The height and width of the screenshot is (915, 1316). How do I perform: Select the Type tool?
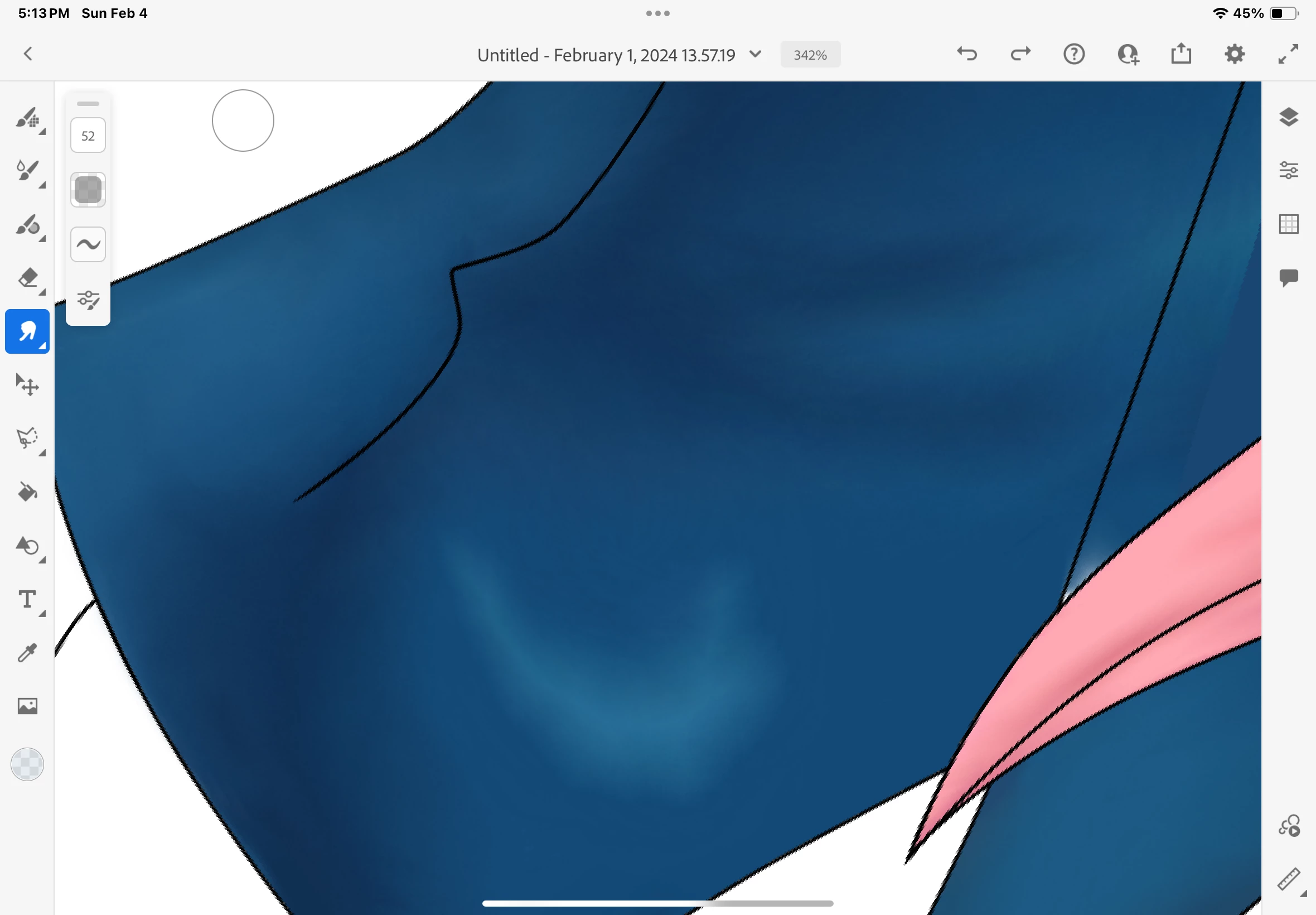coord(27,599)
